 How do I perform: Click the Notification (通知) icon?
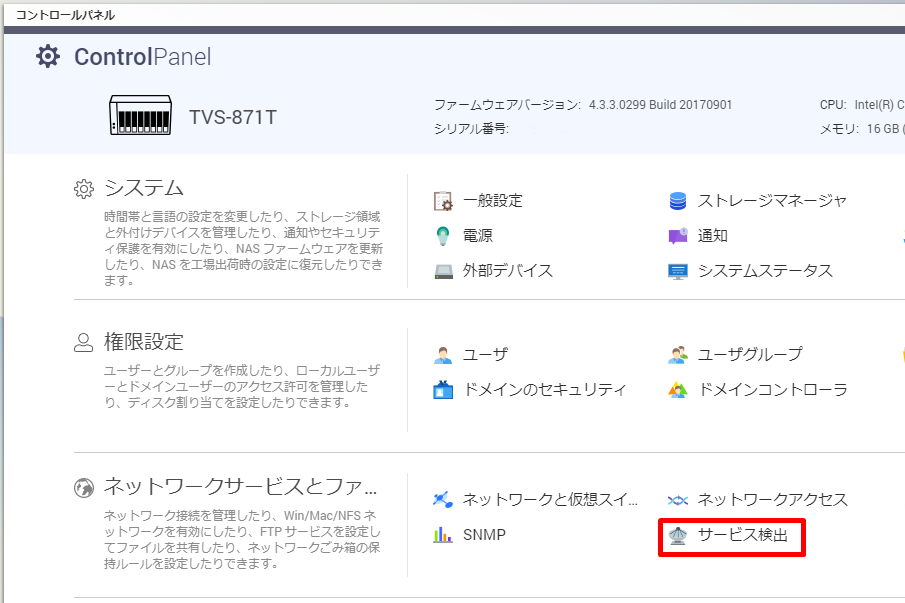678,236
